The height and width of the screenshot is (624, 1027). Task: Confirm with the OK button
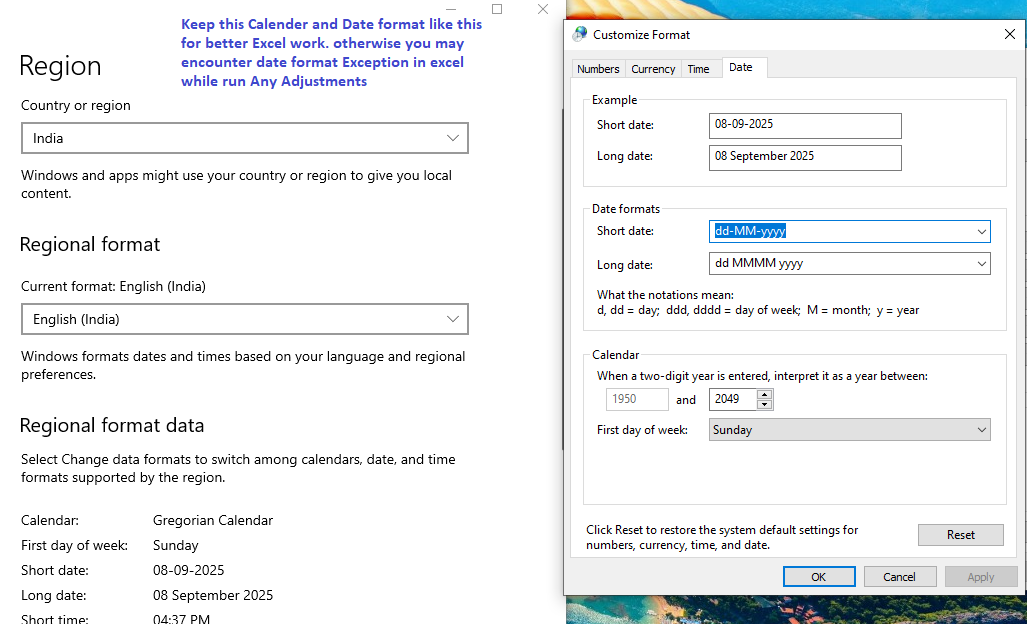(819, 577)
